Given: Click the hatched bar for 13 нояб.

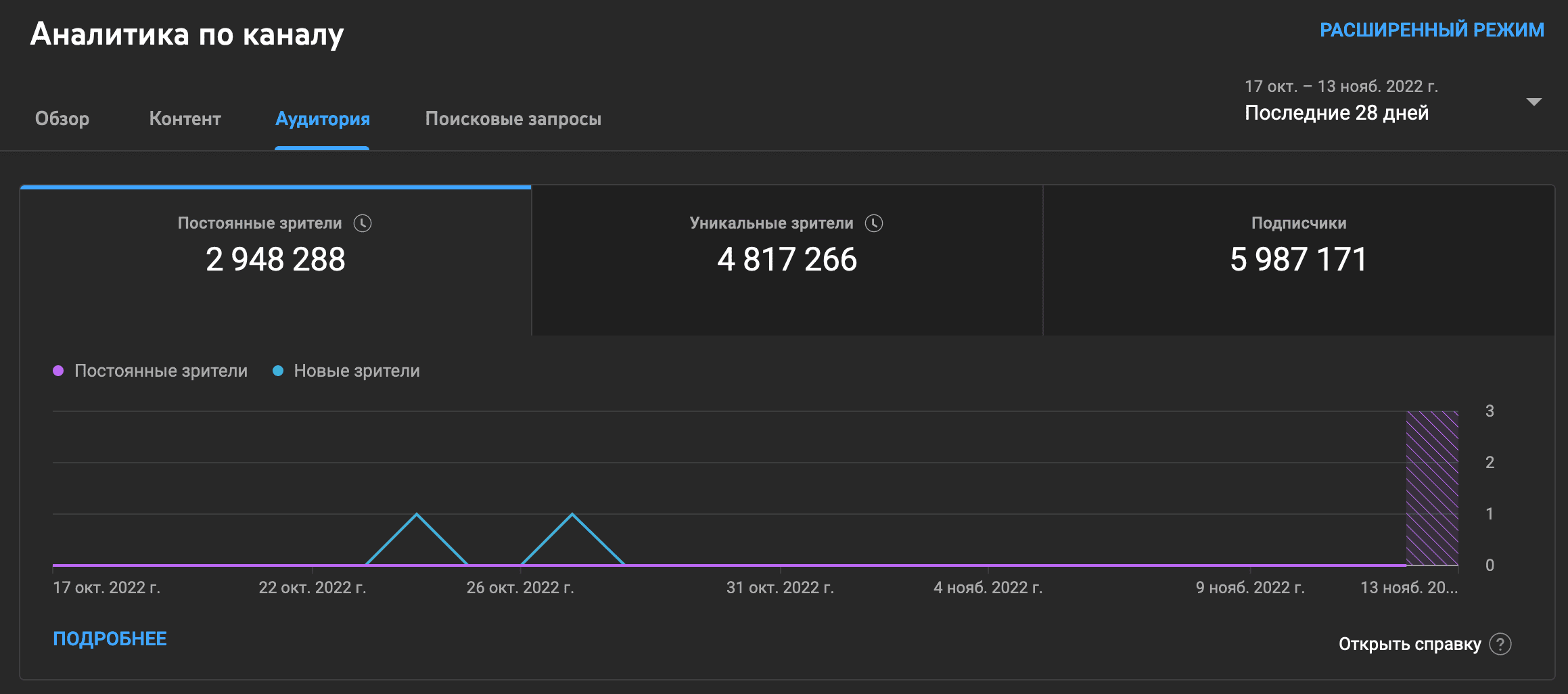Looking at the screenshot, I should point(1432,488).
